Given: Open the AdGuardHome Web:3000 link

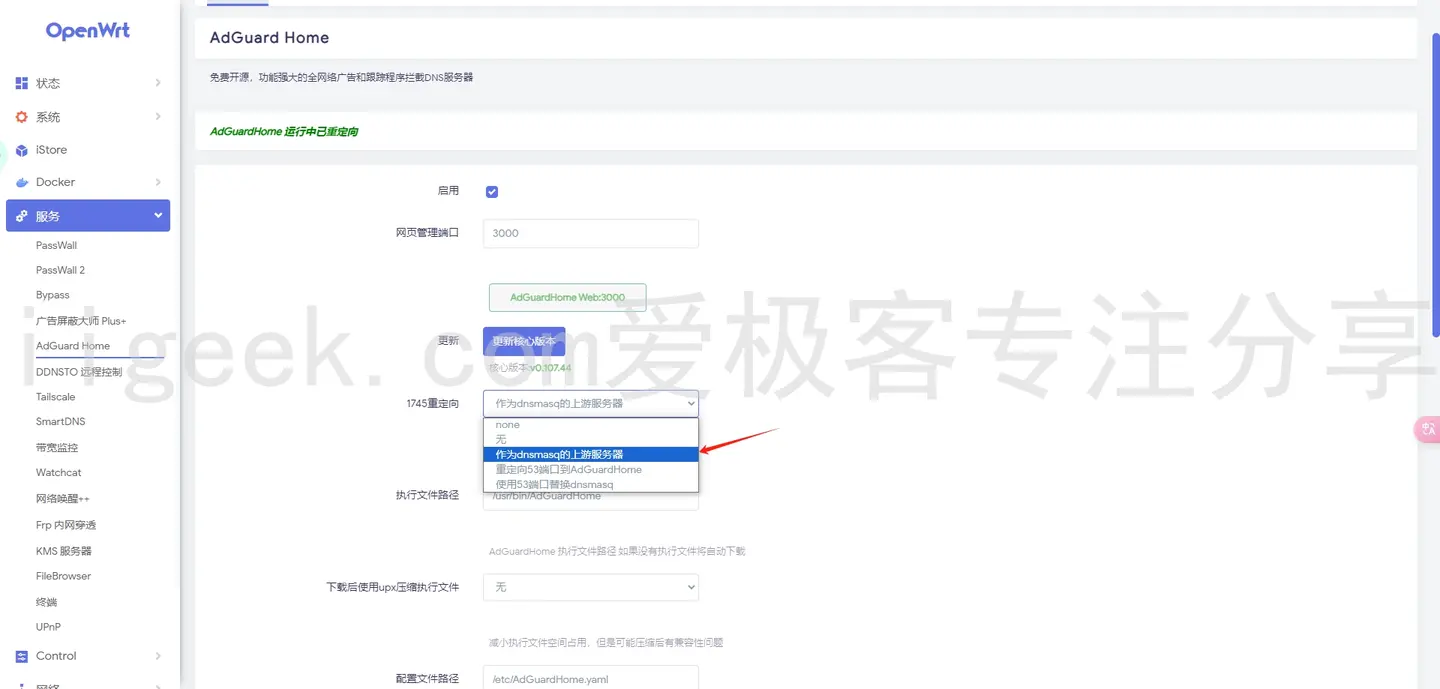Looking at the screenshot, I should 567,297.
